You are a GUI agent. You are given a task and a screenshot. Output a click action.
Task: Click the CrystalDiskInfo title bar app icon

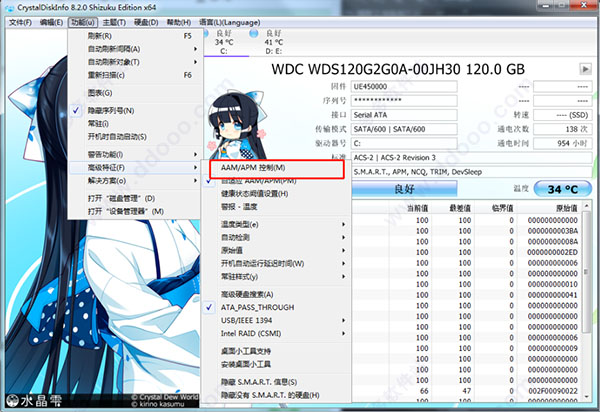click(x=10, y=7)
